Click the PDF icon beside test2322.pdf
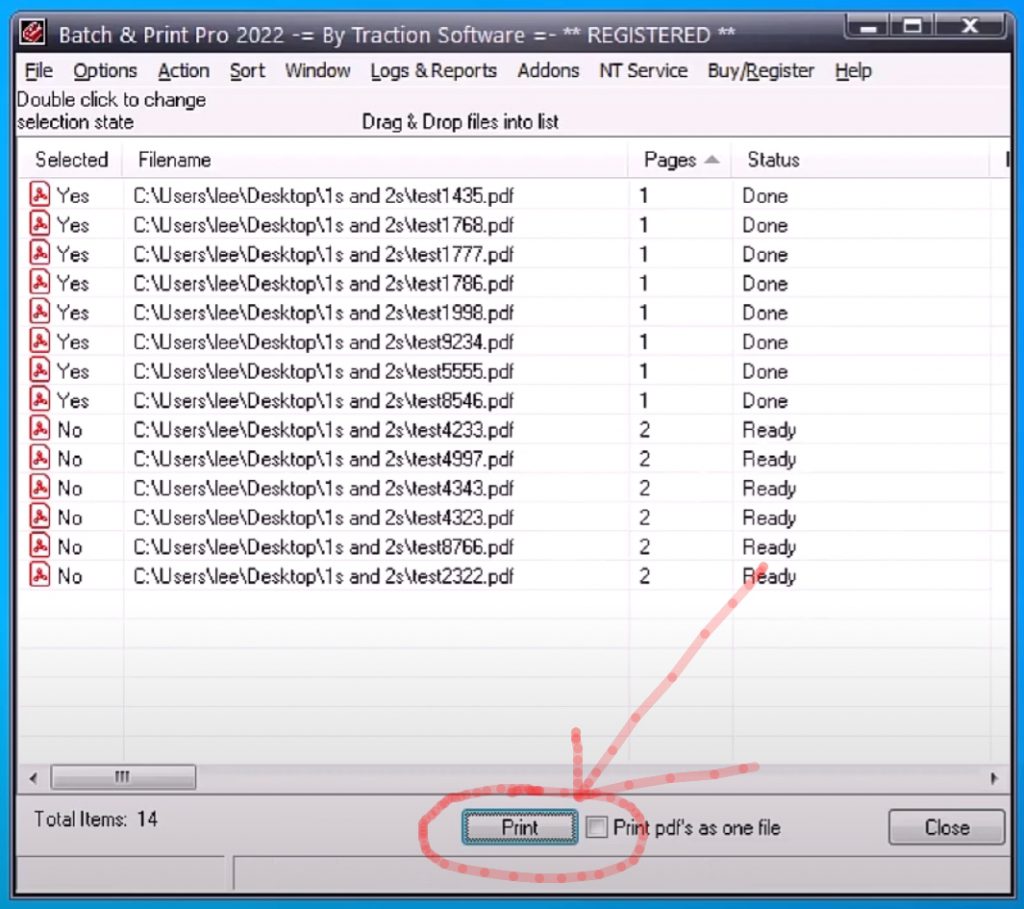 pyautogui.click(x=36, y=575)
